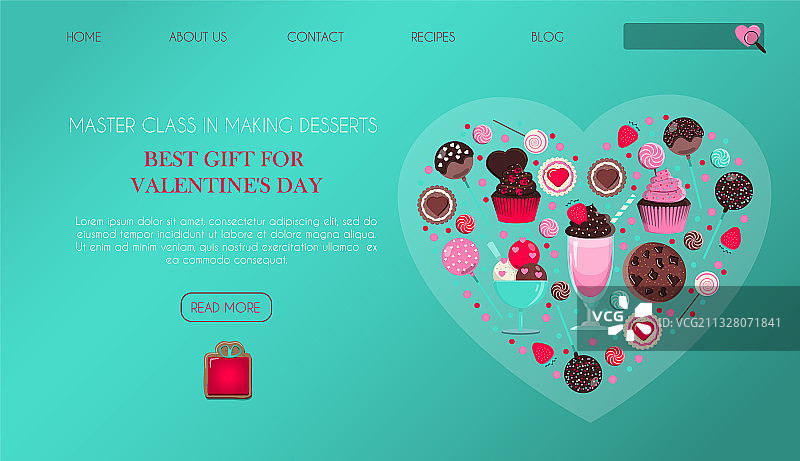800x461 pixels.
Task: Click the READ MORE button
Action: 226,307
